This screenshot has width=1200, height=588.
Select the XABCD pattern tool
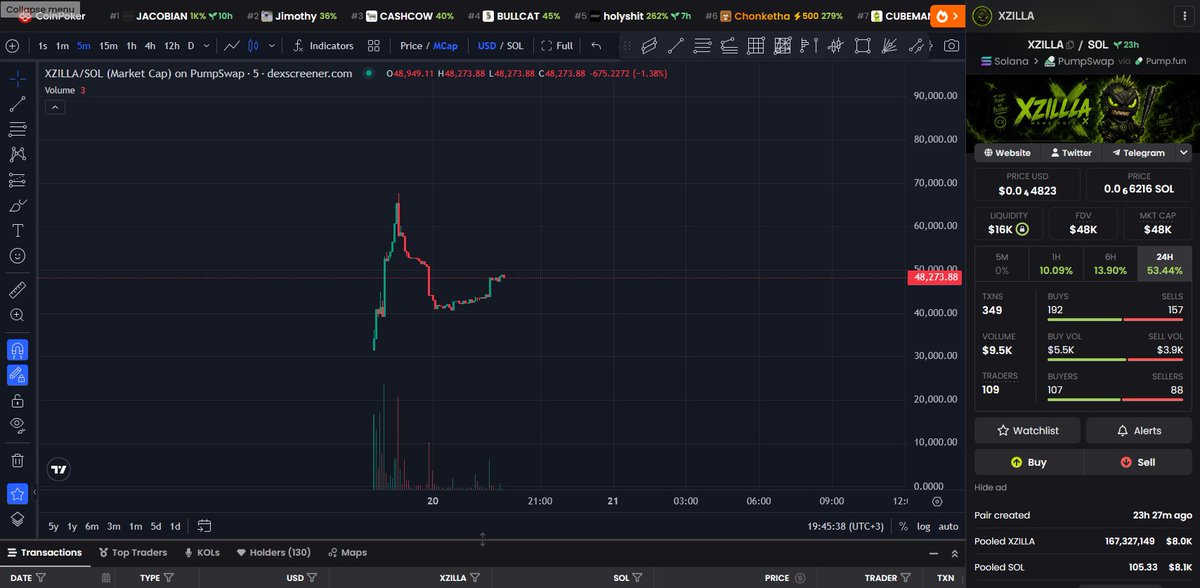pos(17,155)
